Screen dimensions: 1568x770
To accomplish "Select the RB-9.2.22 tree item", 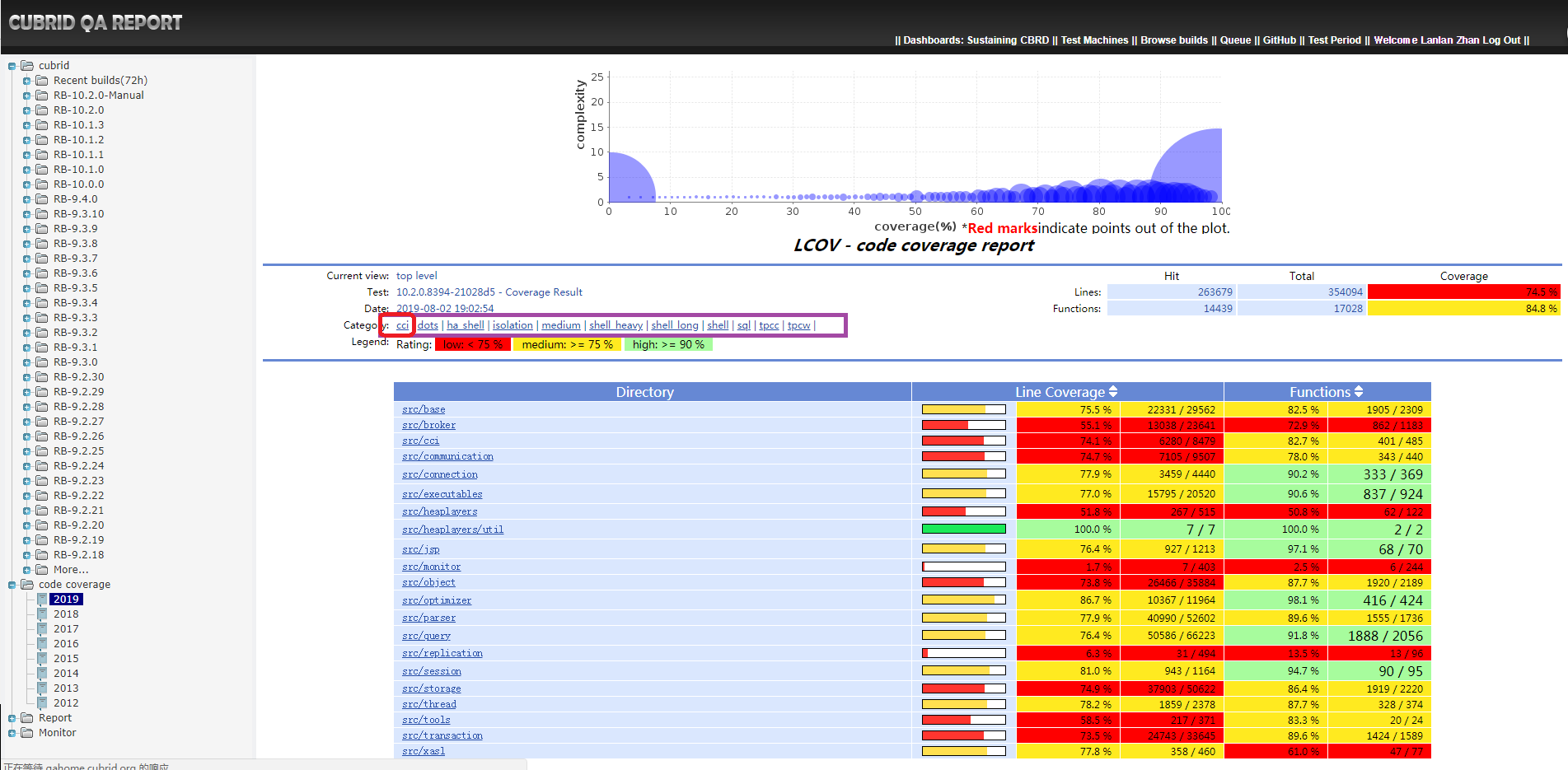I will 79,496.
